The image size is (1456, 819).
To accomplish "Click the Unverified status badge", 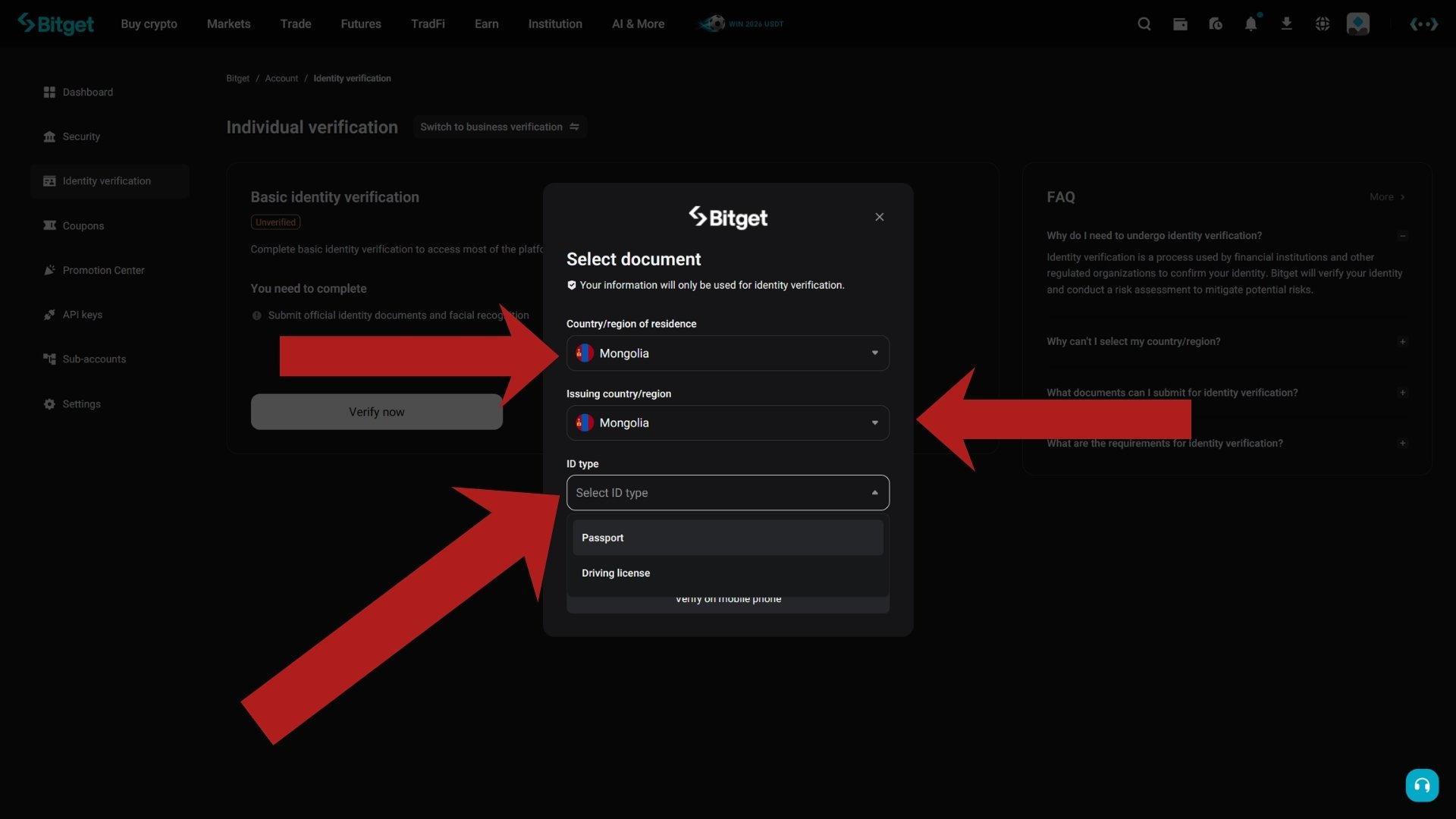I will click(x=275, y=222).
